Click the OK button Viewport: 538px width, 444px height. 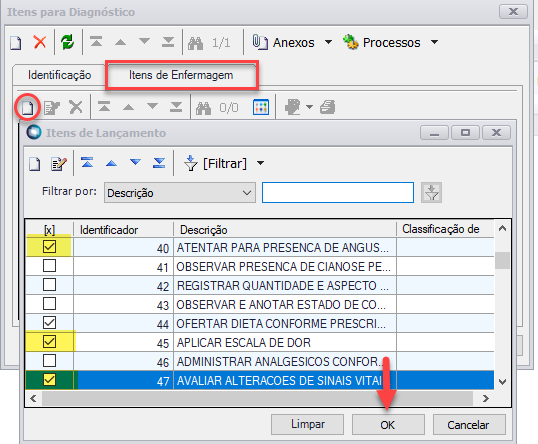pos(388,425)
